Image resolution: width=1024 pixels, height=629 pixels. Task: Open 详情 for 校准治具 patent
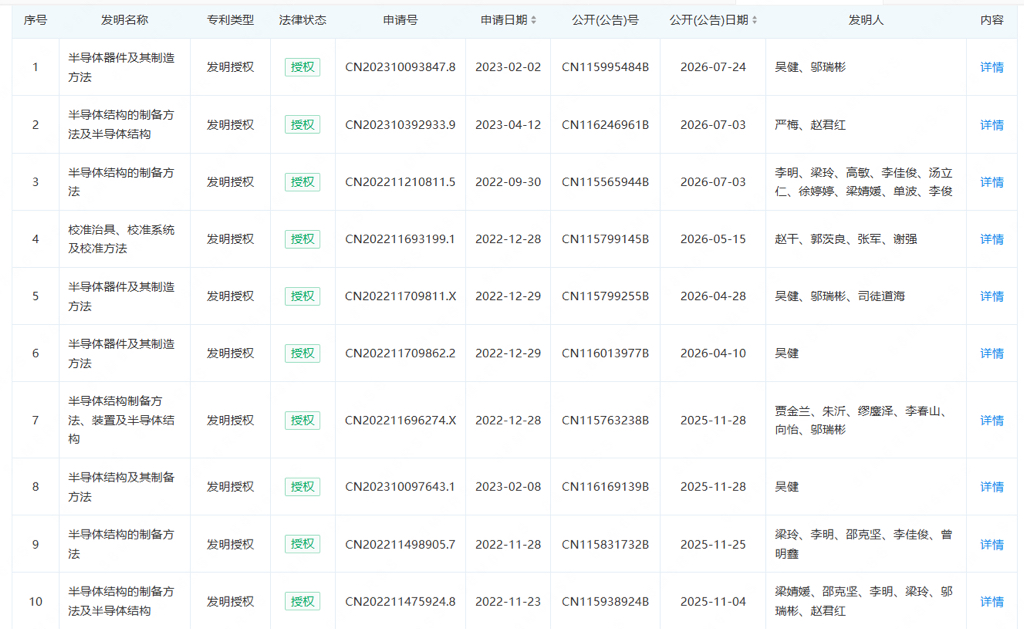(x=991, y=239)
